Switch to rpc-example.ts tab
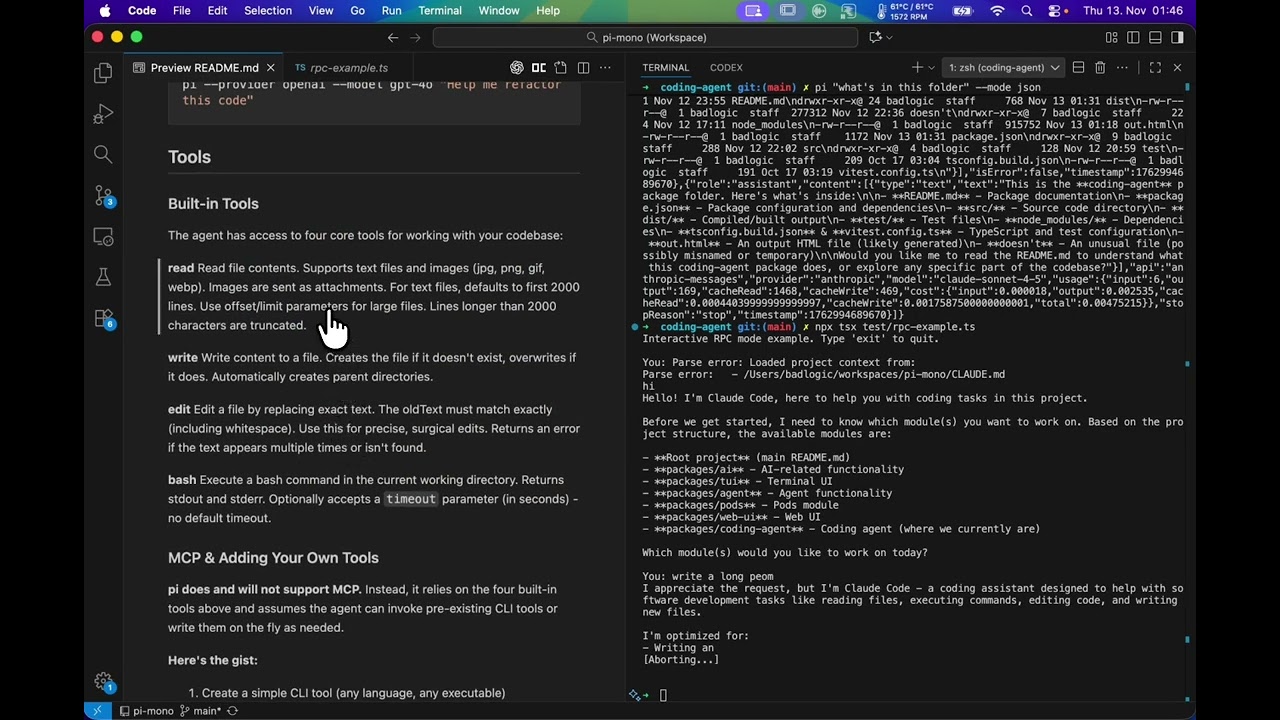The height and width of the screenshot is (720, 1280). [348, 68]
